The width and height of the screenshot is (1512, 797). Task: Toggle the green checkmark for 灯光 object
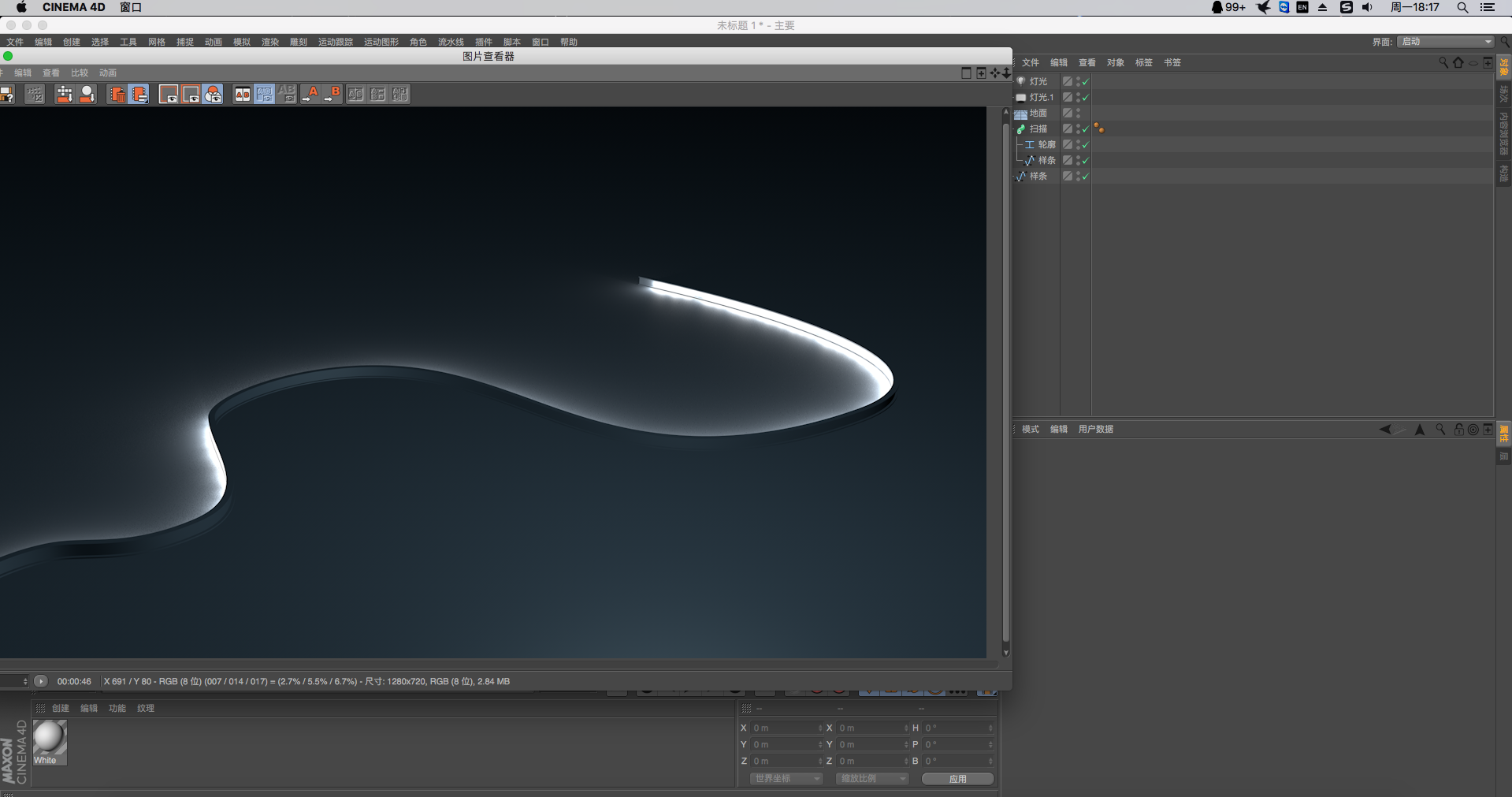point(1085,81)
